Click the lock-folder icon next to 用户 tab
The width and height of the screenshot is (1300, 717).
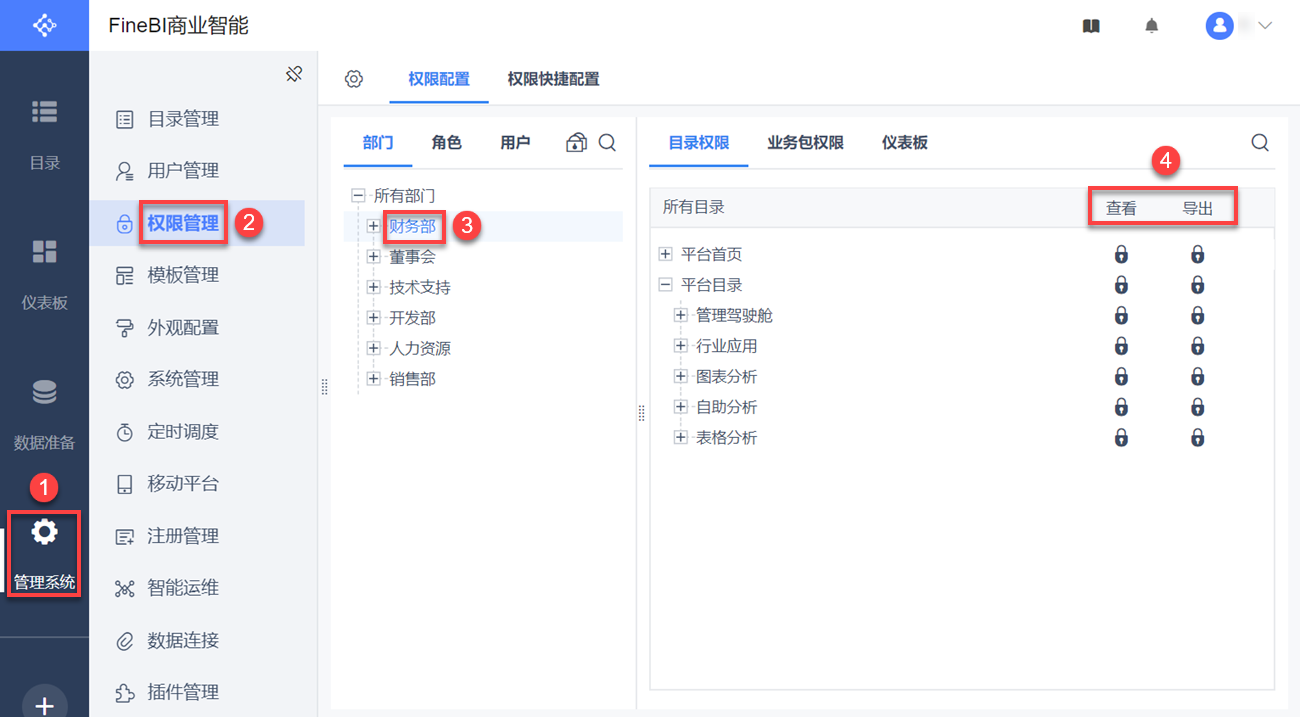click(576, 143)
